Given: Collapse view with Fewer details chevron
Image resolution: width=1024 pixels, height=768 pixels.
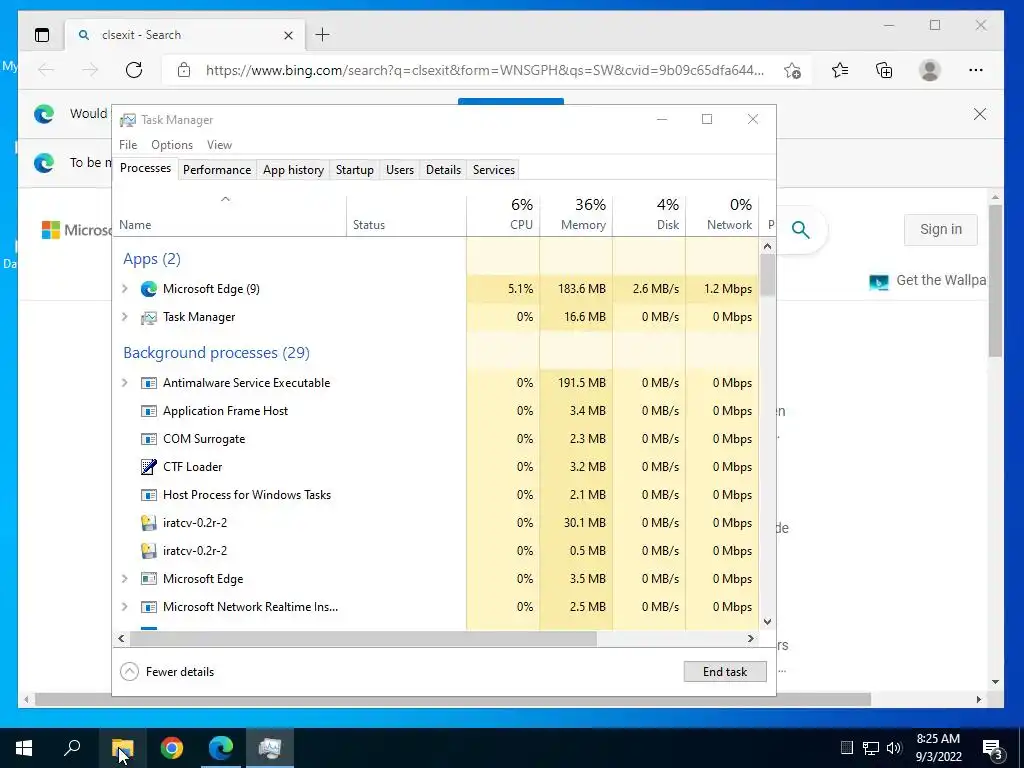Looking at the screenshot, I should point(129,672).
